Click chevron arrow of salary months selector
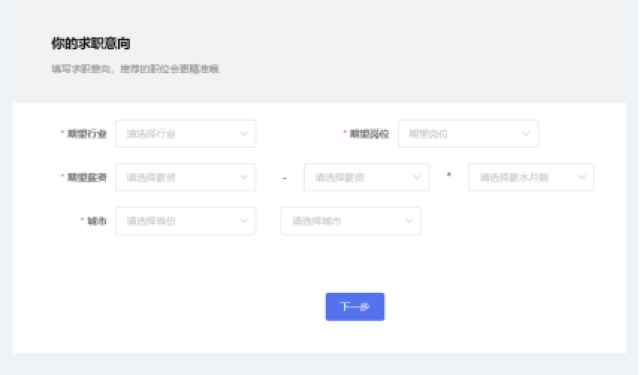Screen dimensions: 640x375 click(582, 177)
